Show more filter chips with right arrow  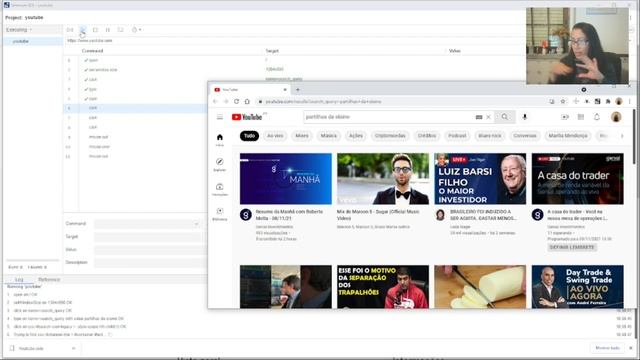click(x=622, y=136)
